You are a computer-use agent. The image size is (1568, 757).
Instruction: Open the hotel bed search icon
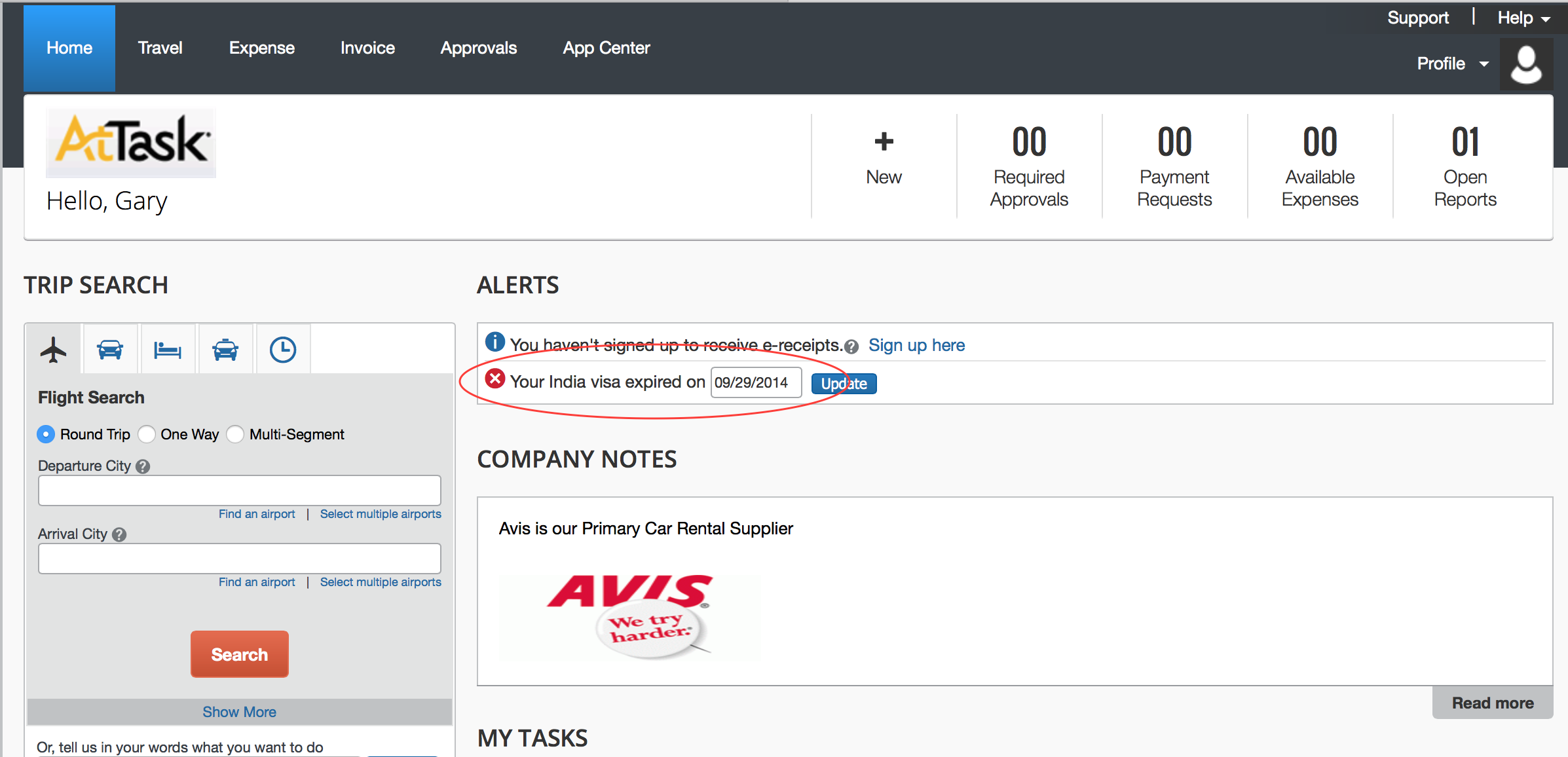[168, 350]
